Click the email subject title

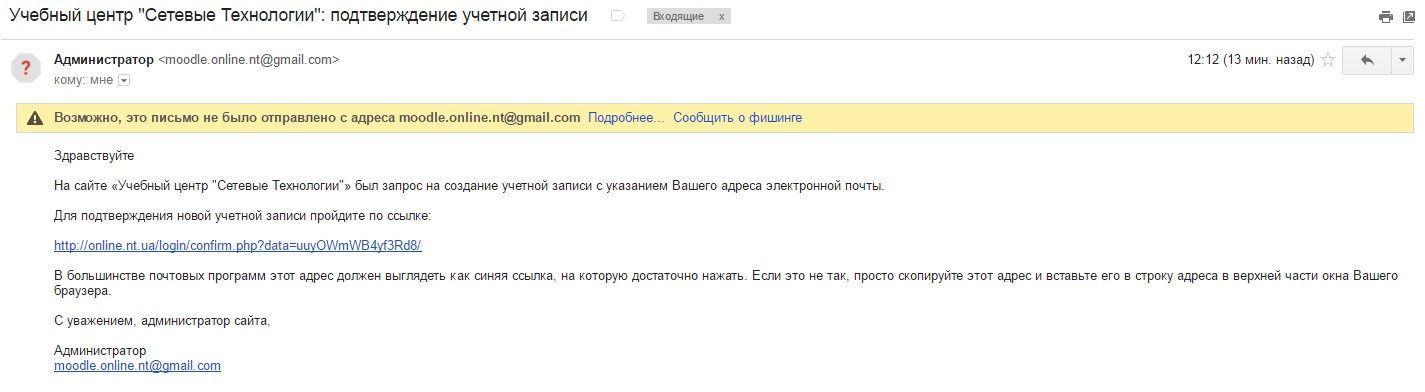tap(298, 16)
